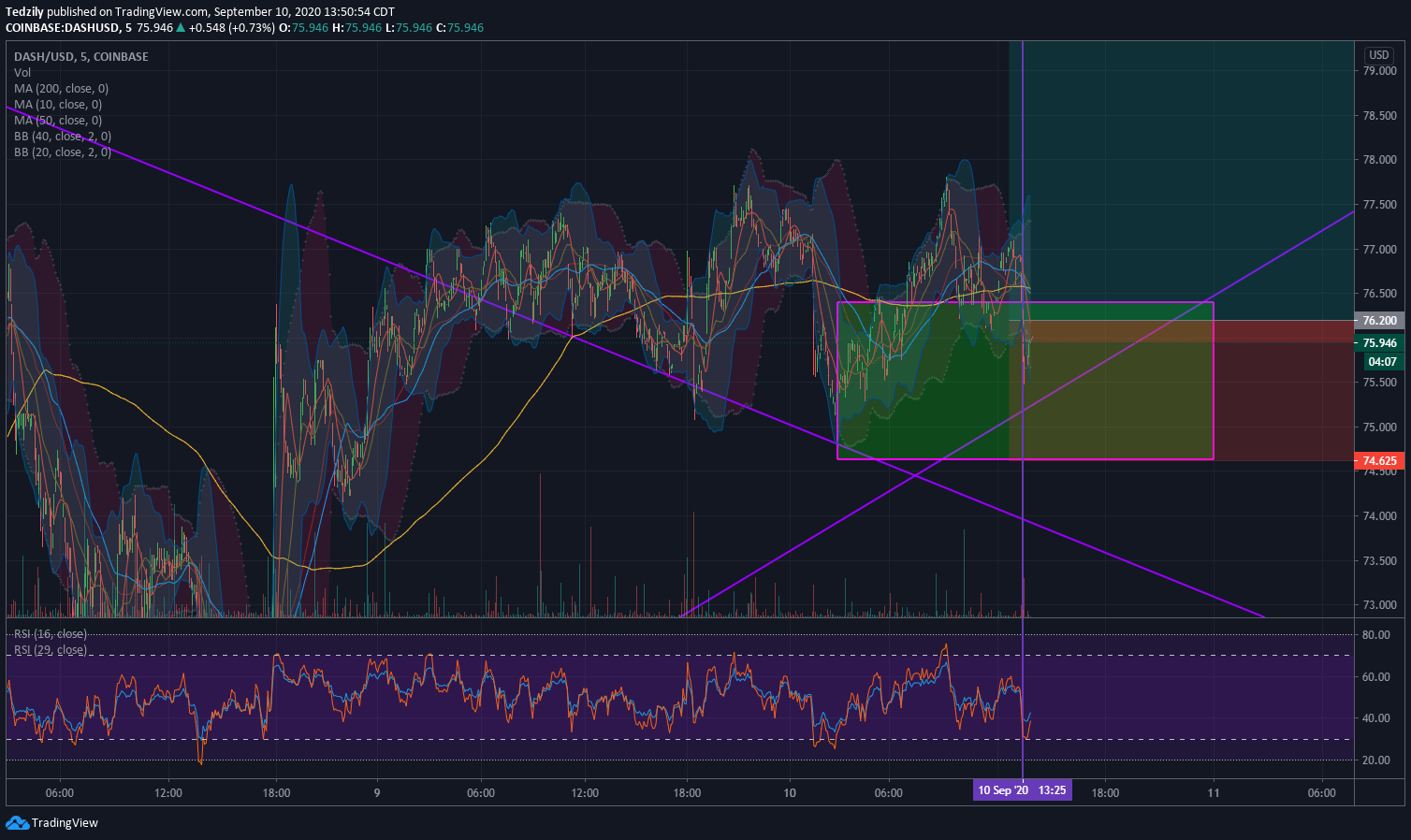Select the MA (50, close, 0) indicator label
This screenshot has height=840, width=1411.
coord(58,121)
